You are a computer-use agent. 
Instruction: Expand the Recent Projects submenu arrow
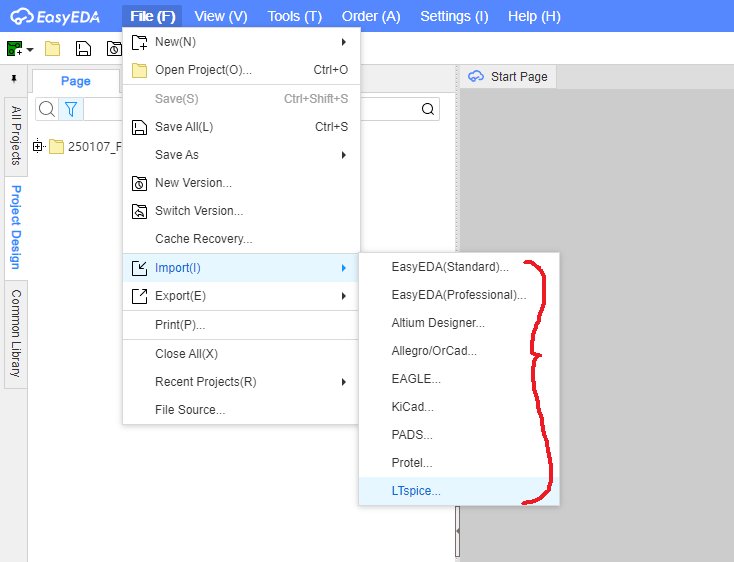344,382
